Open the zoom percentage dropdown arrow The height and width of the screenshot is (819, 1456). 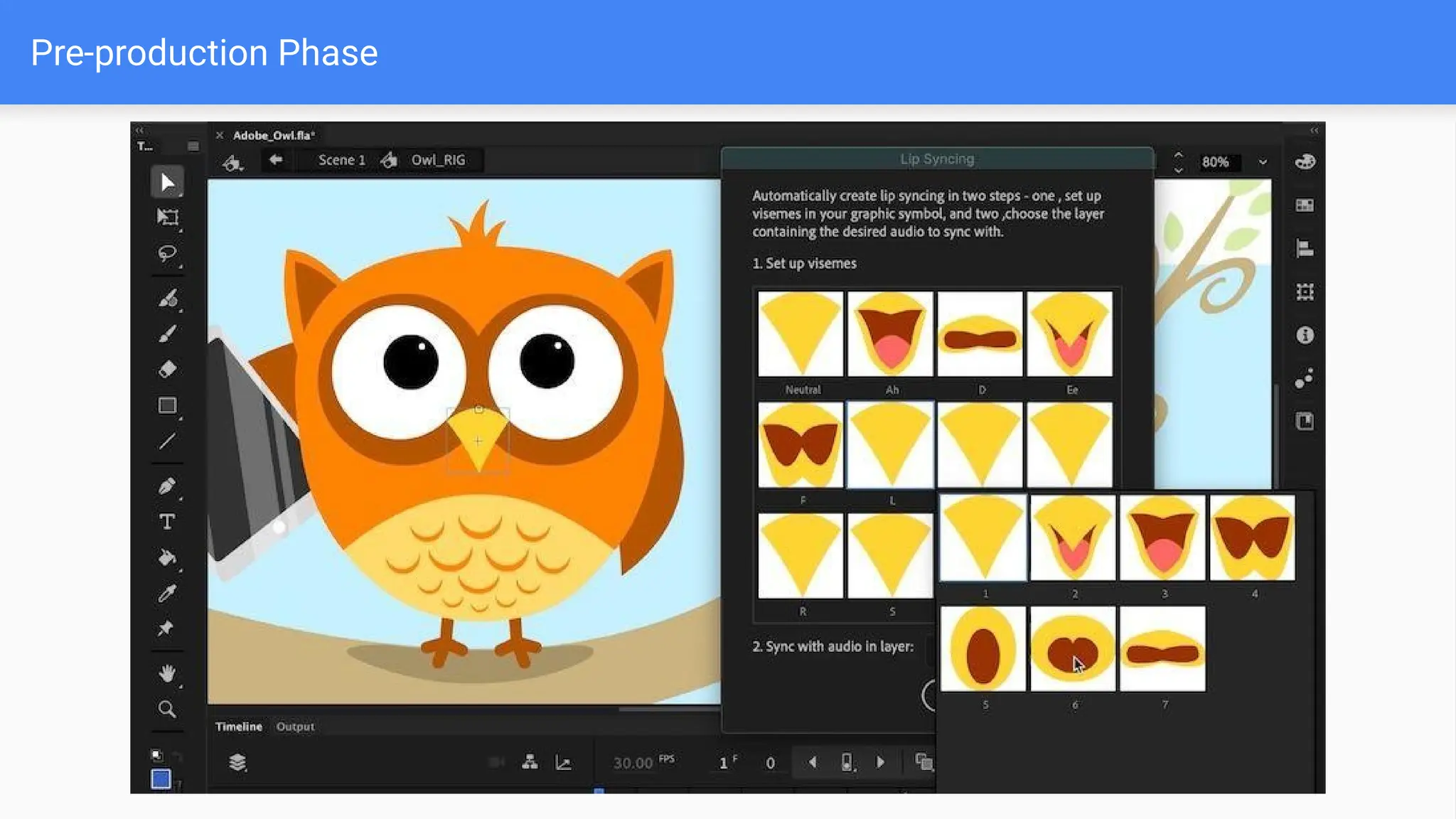pos(1263,162)
